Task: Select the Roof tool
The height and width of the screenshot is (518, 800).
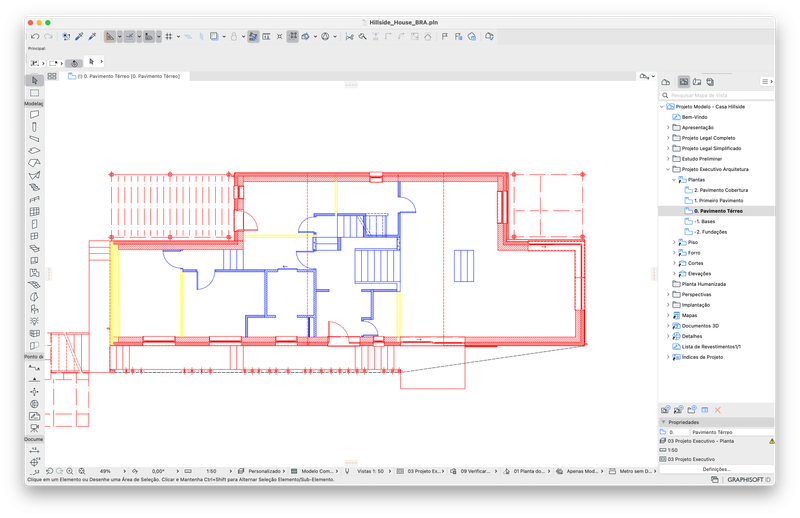Action: click(34, 163)
